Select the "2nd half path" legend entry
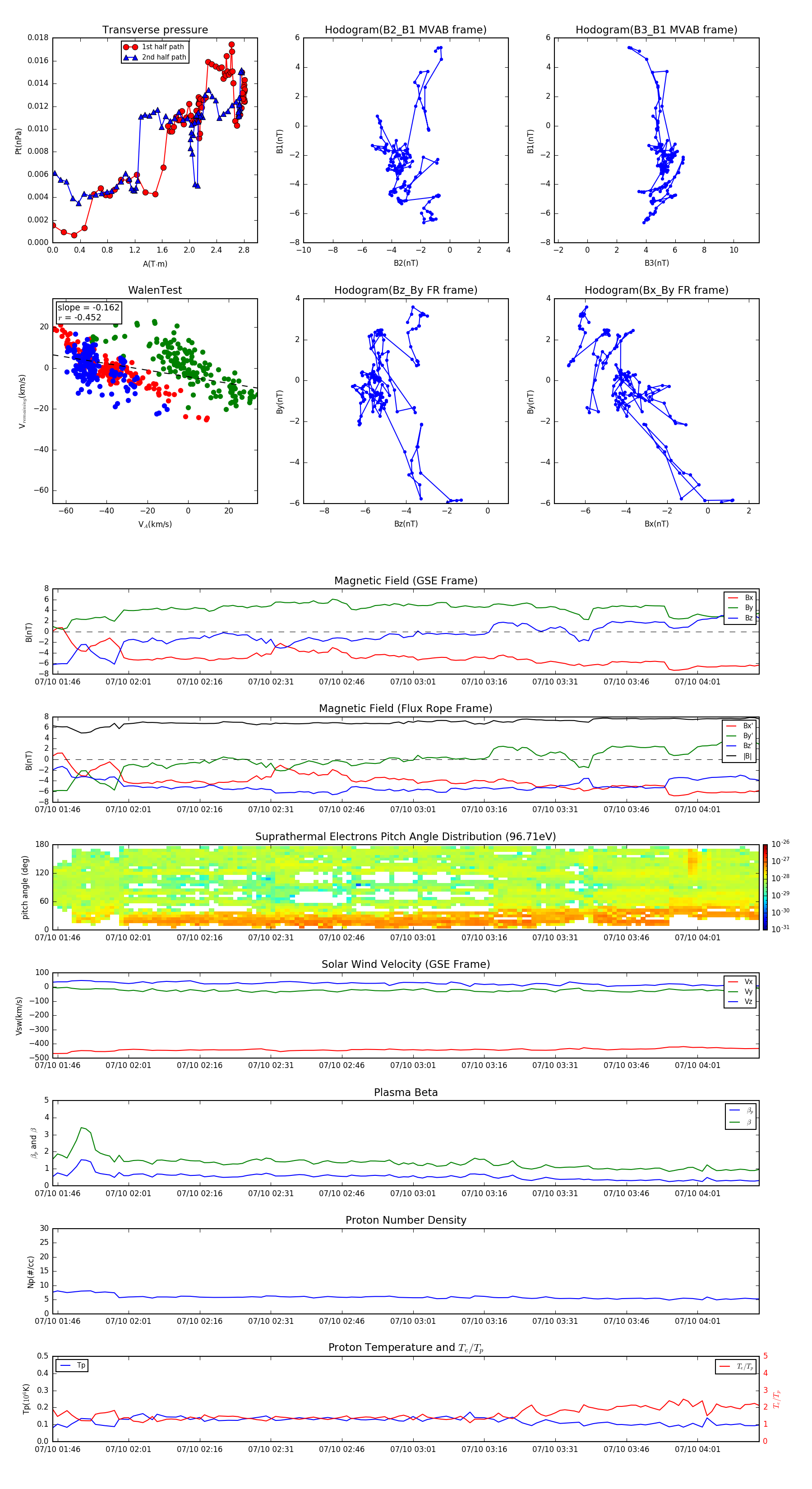This screenshot has width=812, height=1489. click(x=155, y=57)
